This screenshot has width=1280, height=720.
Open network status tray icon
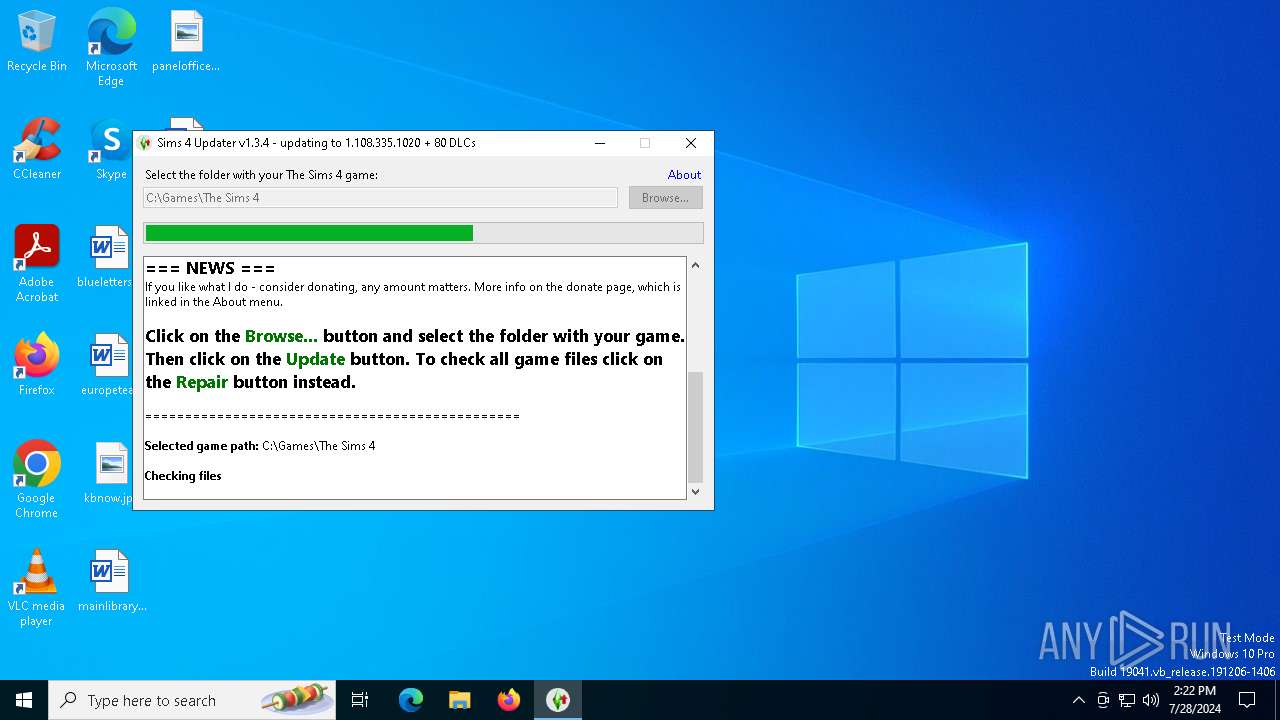[x=1127, y=700]
